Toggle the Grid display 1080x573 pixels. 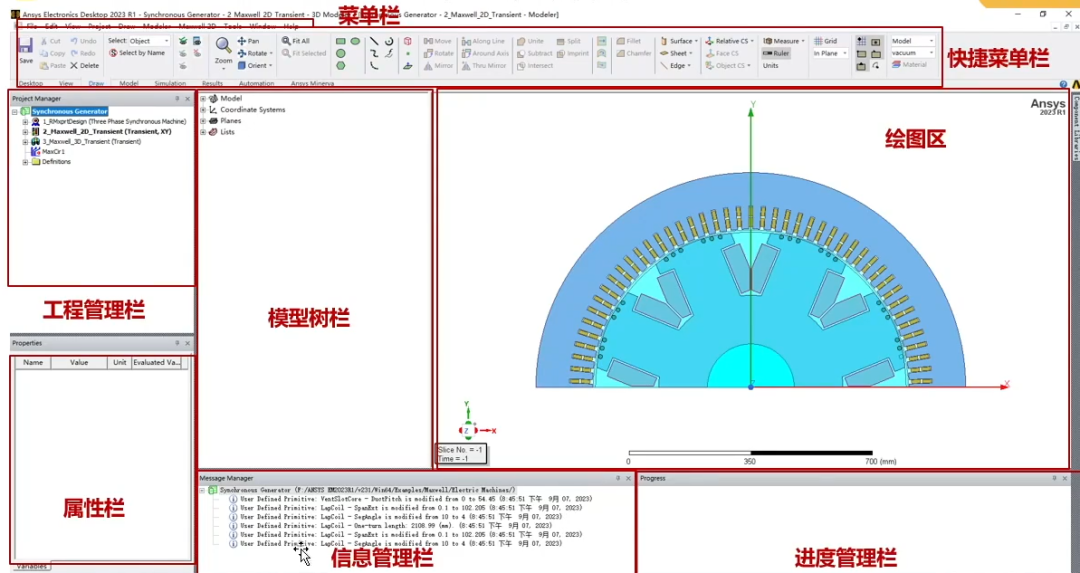tap(826, 41)
